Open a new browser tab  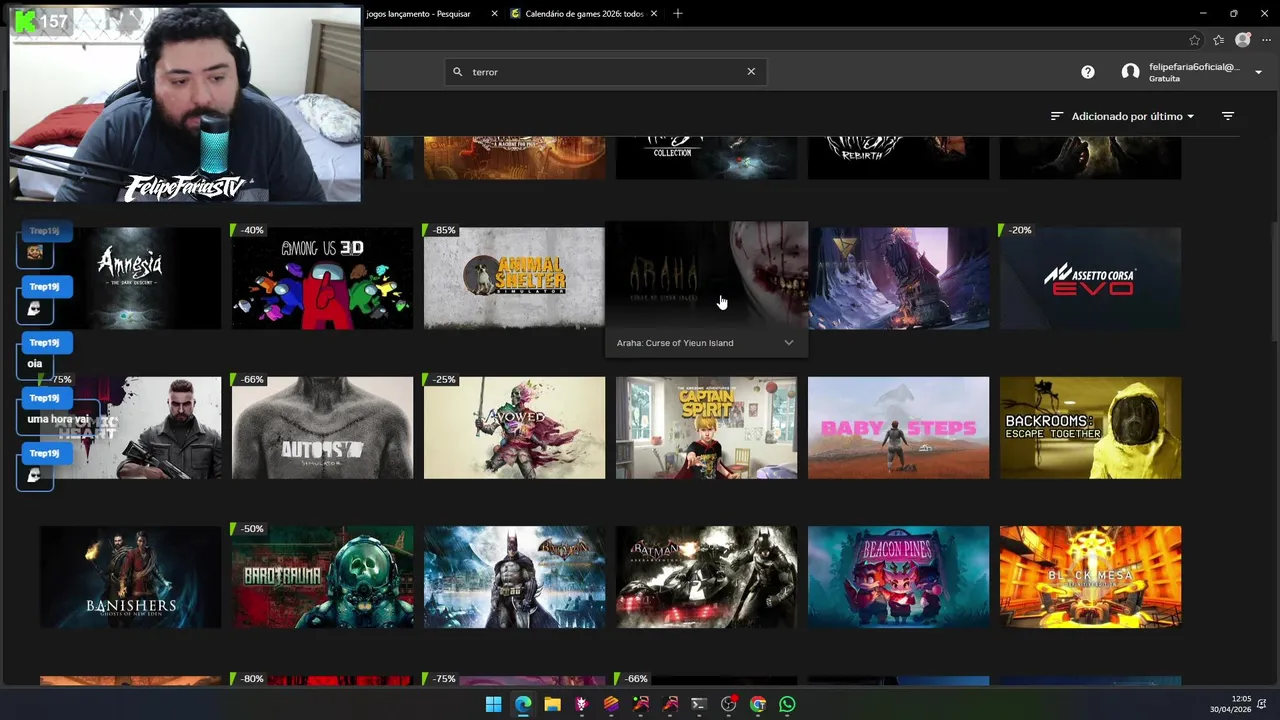pos(678,14)
